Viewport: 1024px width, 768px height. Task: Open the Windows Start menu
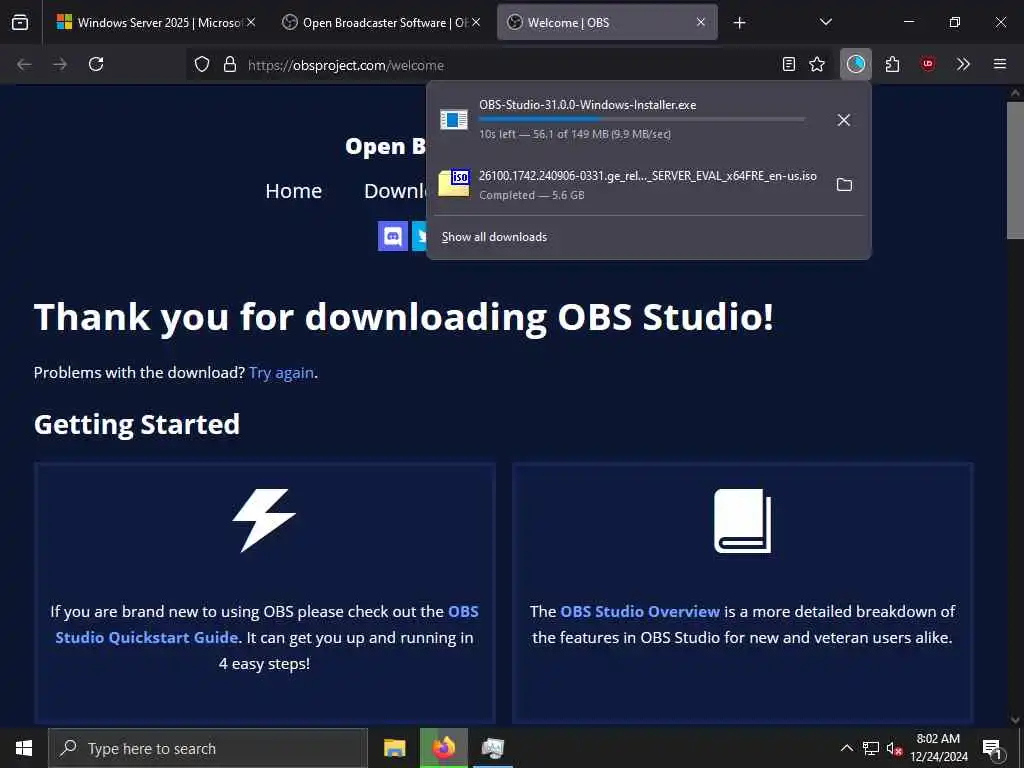(x=24, y=748)
